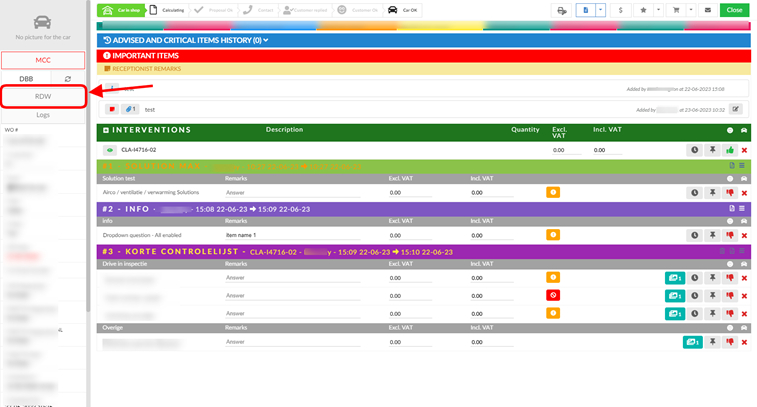Toggle the red status on Drive in inspectie row
The width and height of the screenshot is (757, 407).
(553, 295)
